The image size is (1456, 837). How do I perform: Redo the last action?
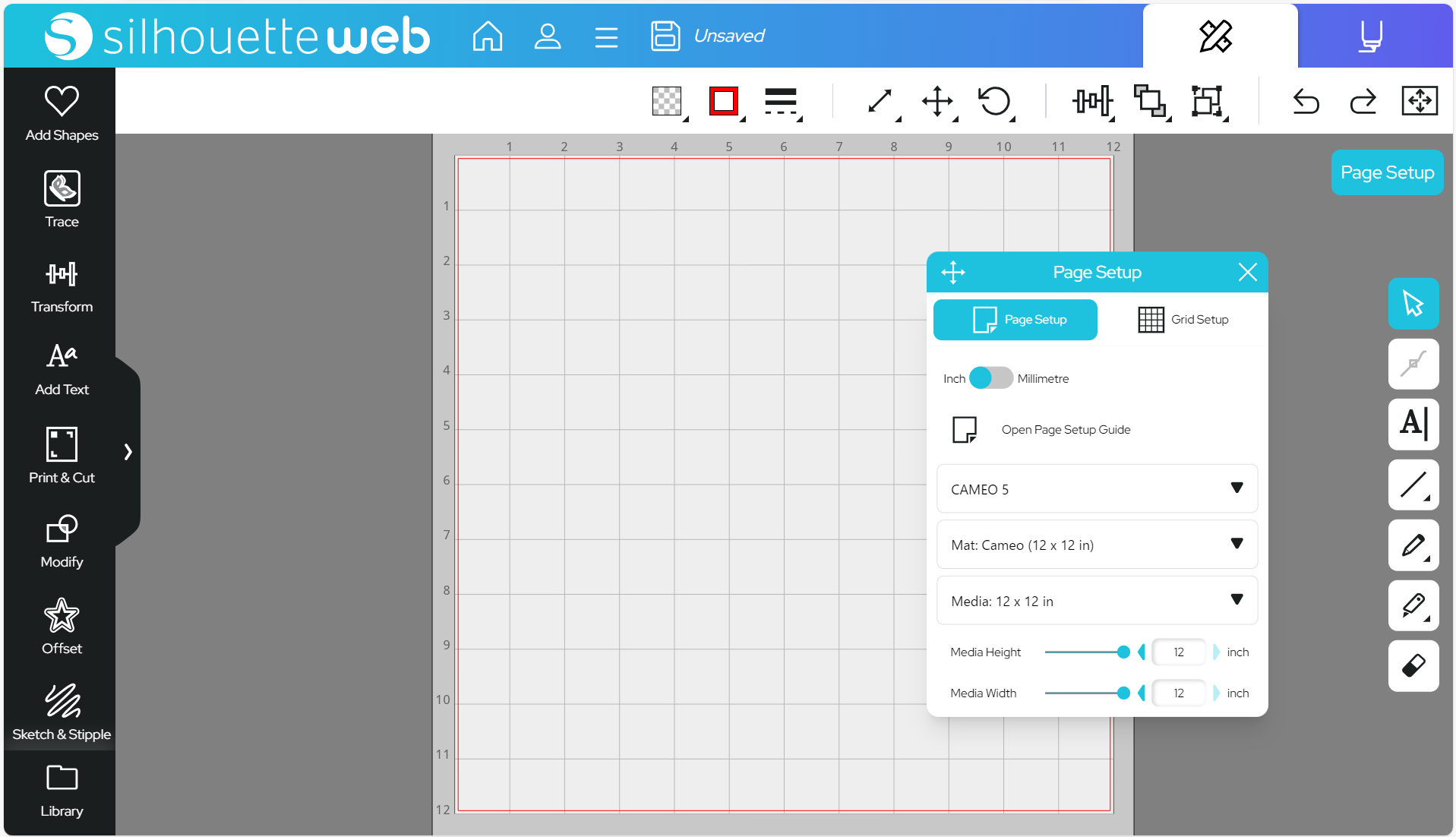[x=1363, y=101]
